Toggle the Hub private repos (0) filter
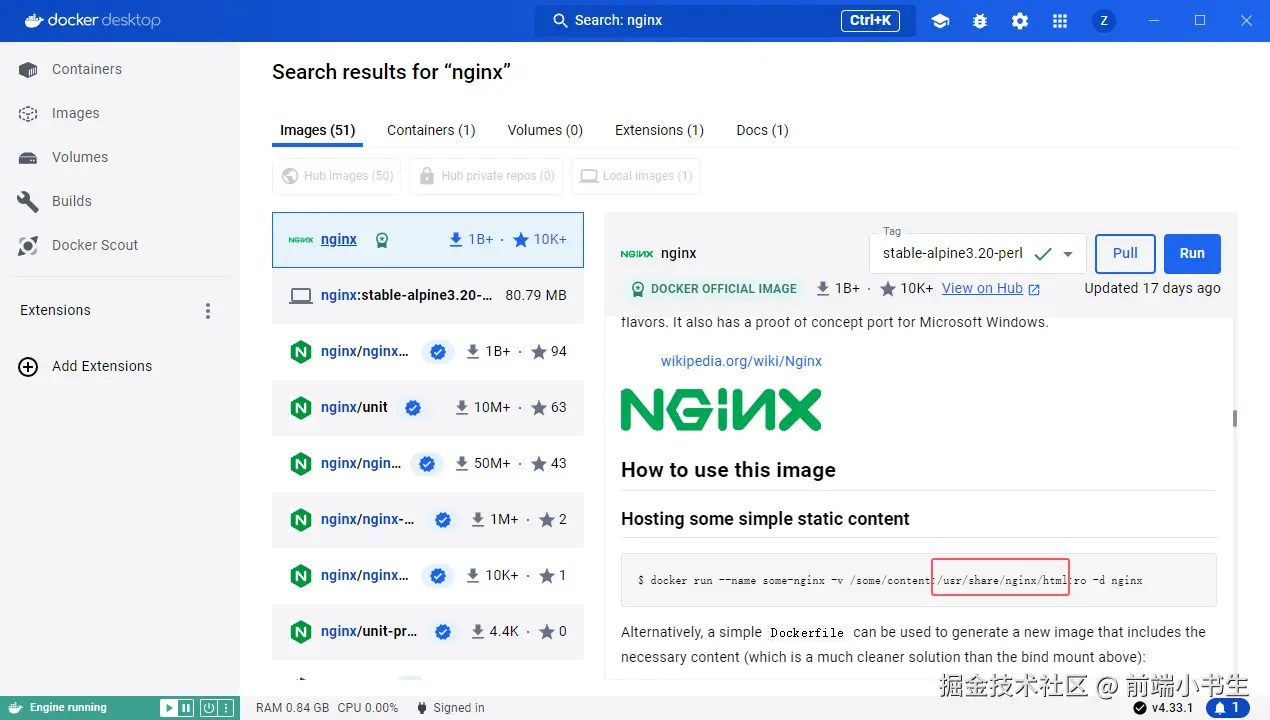The image size is (1270, 720). 486,176
